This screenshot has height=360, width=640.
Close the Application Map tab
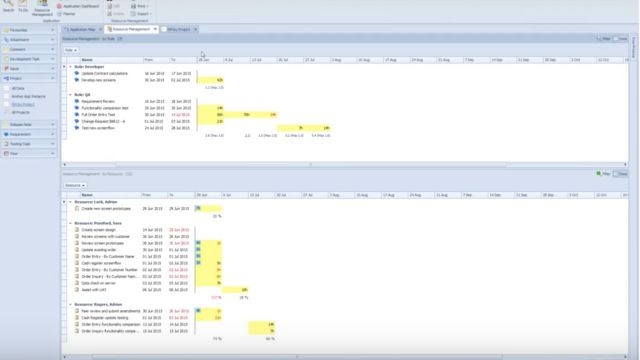100,29
